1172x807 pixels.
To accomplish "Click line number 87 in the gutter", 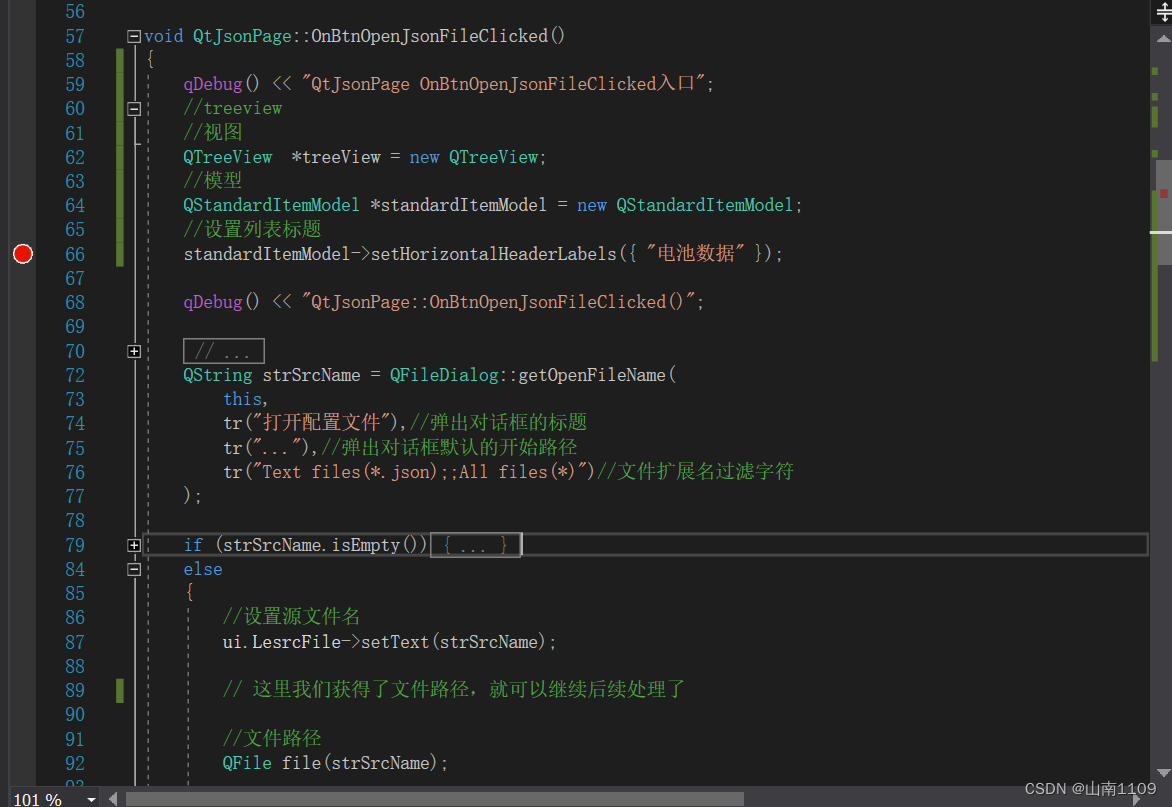I will tap(75, 643).
